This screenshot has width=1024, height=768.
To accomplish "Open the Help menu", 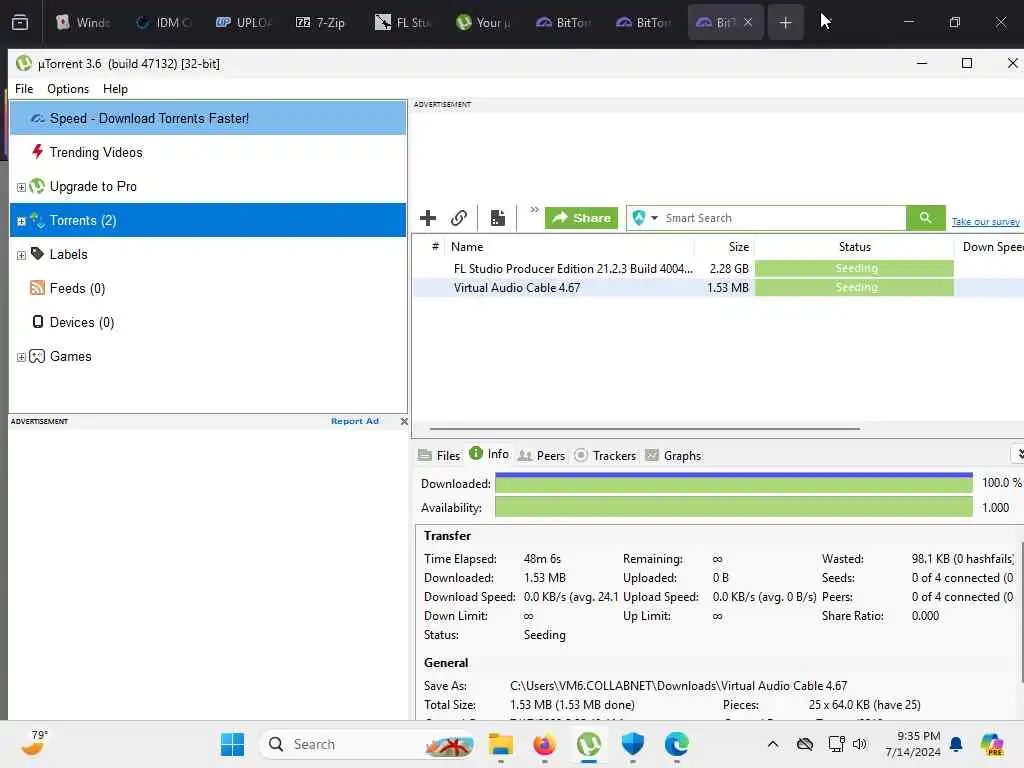I will (115, 89).
